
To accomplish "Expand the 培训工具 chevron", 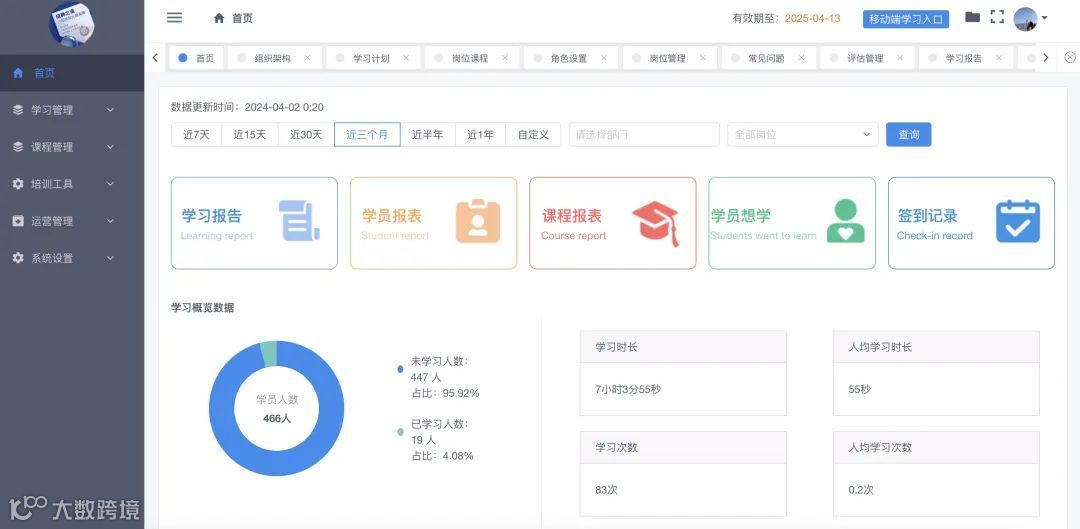I will coord(110,185).
